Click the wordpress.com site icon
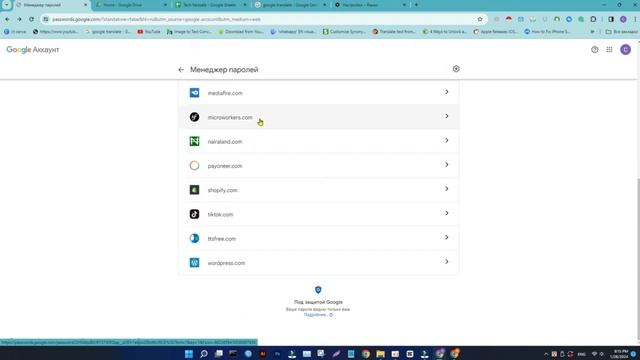This screenshot has width=640, height=360. [x=194, y=262]
